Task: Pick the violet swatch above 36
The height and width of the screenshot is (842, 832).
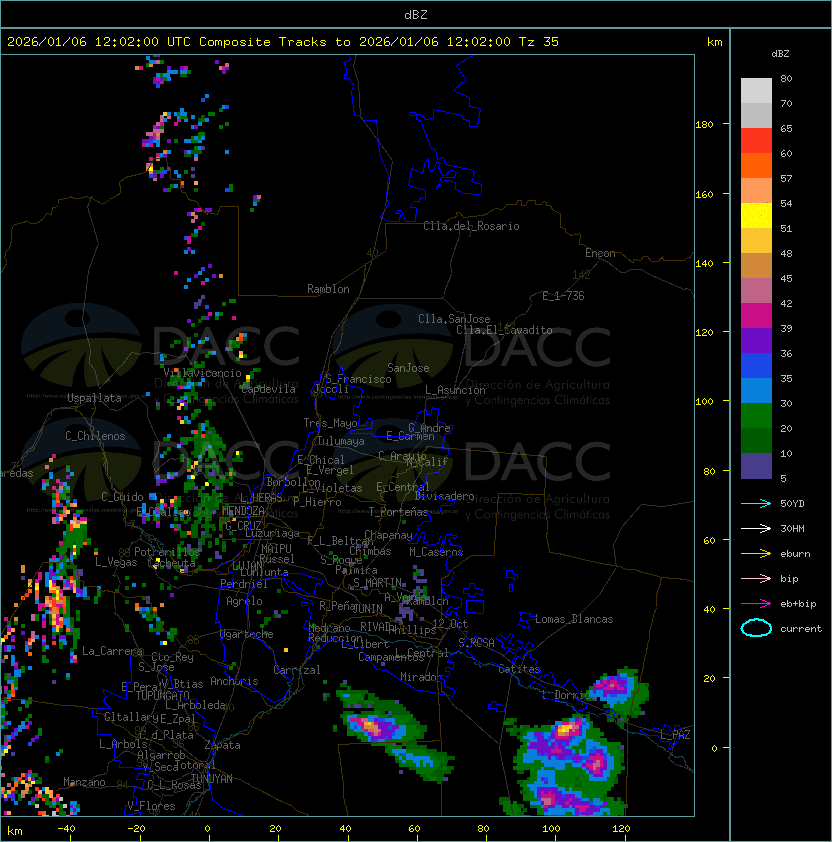Action: point(756,341)
